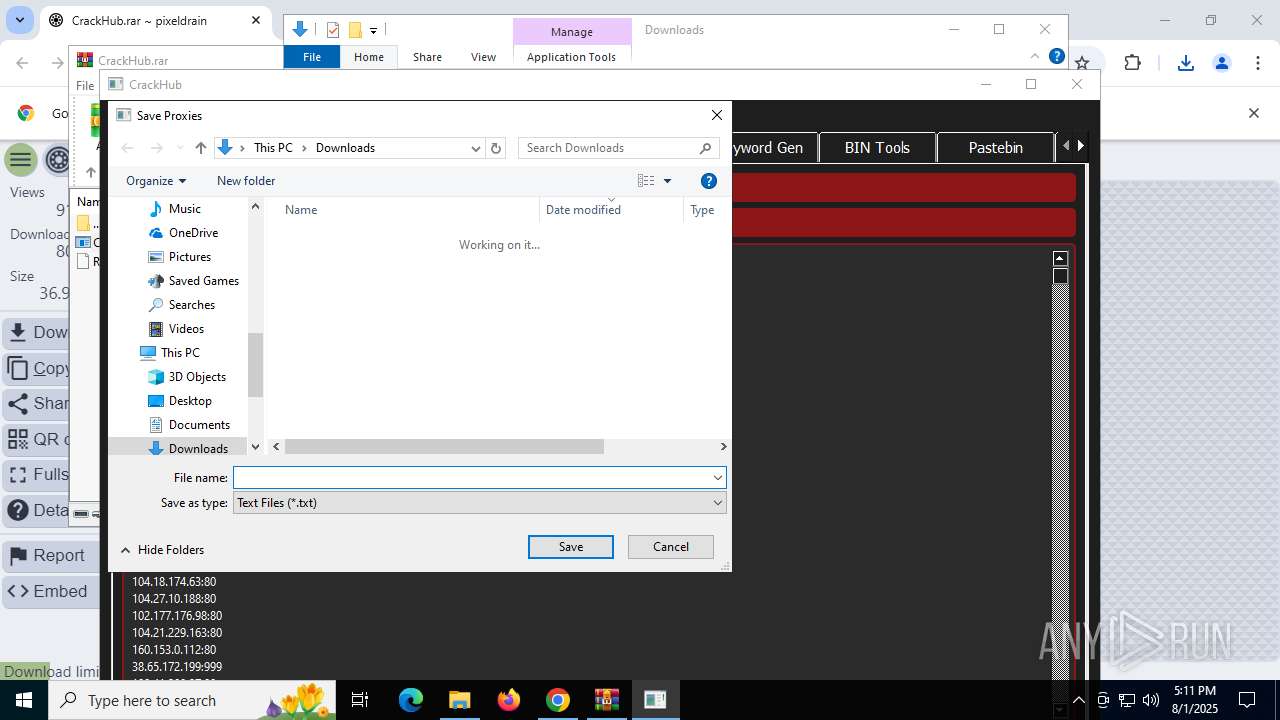Select Music in the navigation tree
Image resolution: width=1280 pixels, height=720 pixels.
pyautogui.click(x=185, y=209)
